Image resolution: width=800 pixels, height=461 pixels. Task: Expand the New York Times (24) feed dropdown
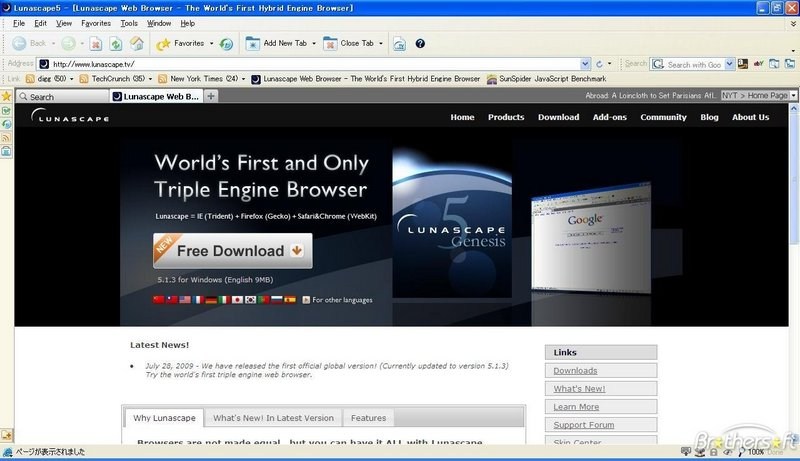(x=243, y=79)
